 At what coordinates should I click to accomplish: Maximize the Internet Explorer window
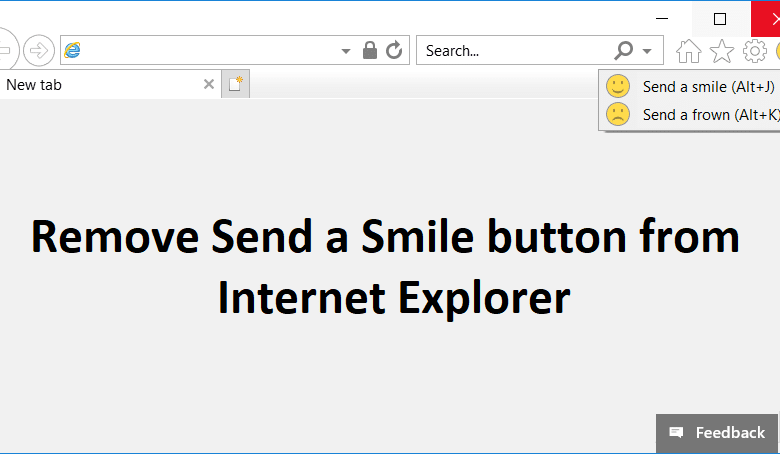[720, 19]
